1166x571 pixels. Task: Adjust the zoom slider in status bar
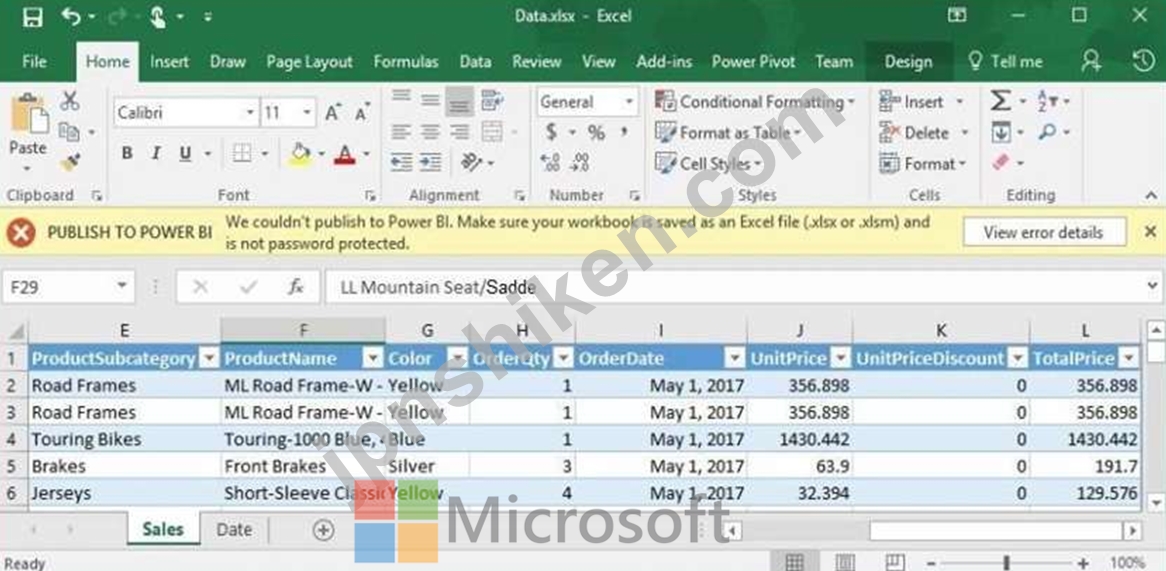coord(1007,563)
